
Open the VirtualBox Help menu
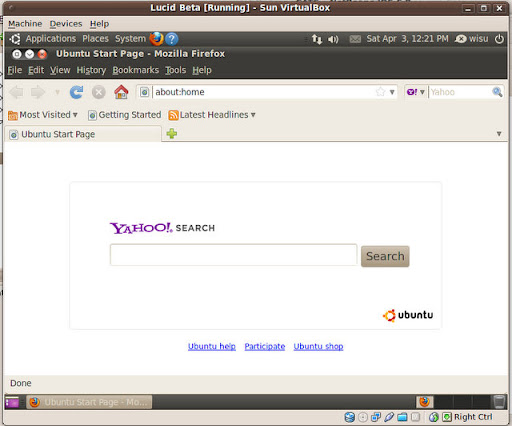(99, 24)
